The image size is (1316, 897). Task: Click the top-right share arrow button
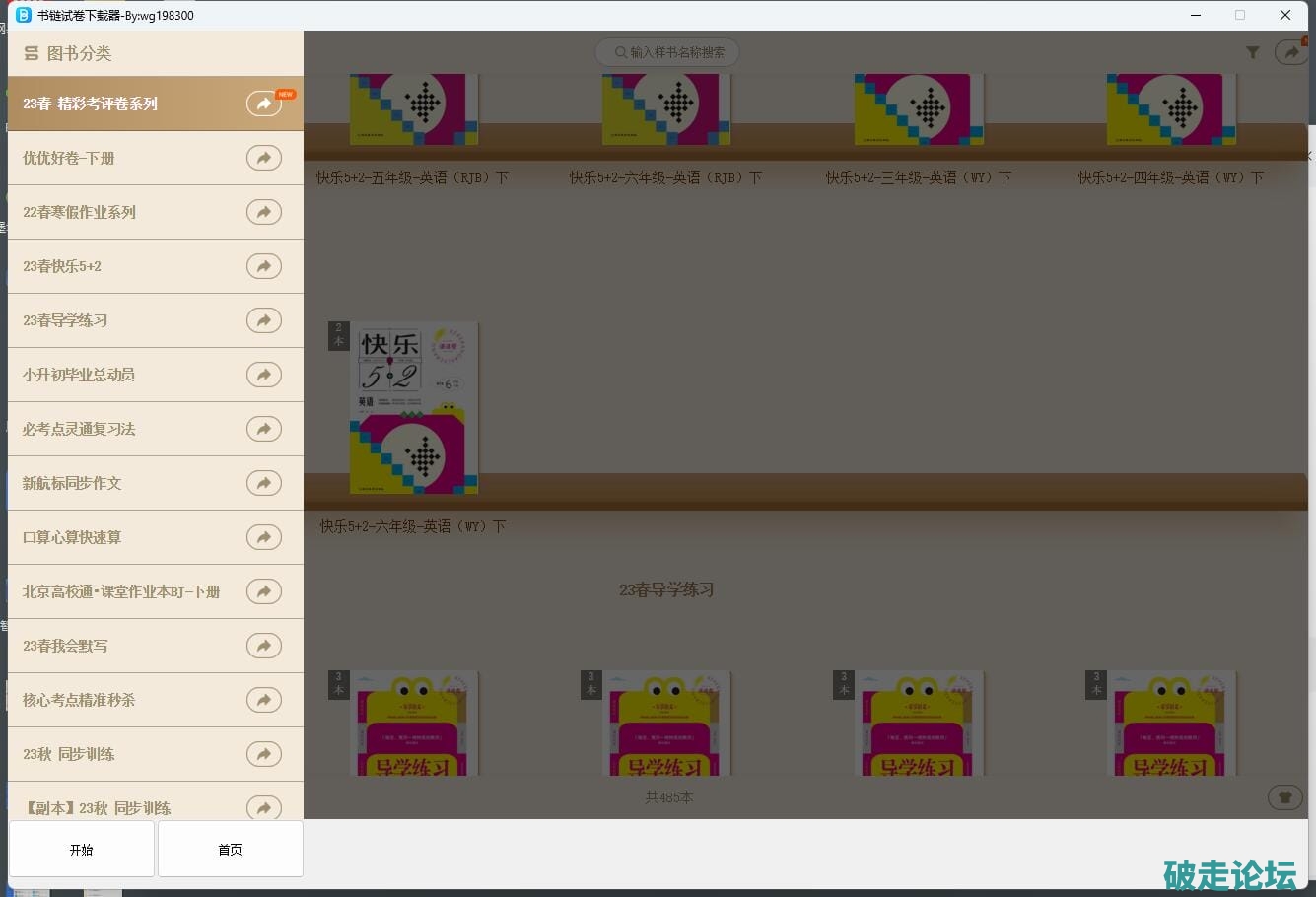pos(1291,52)
